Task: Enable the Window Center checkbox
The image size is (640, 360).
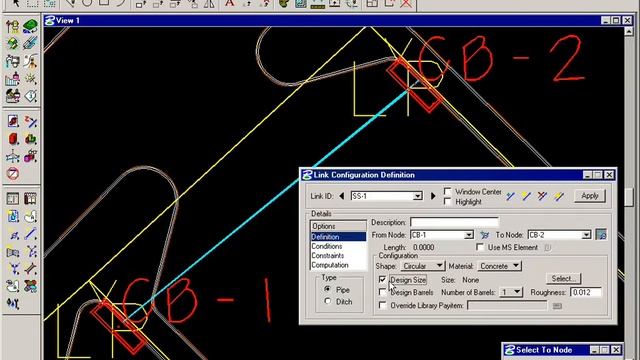Action: click(x=448, y=191)
